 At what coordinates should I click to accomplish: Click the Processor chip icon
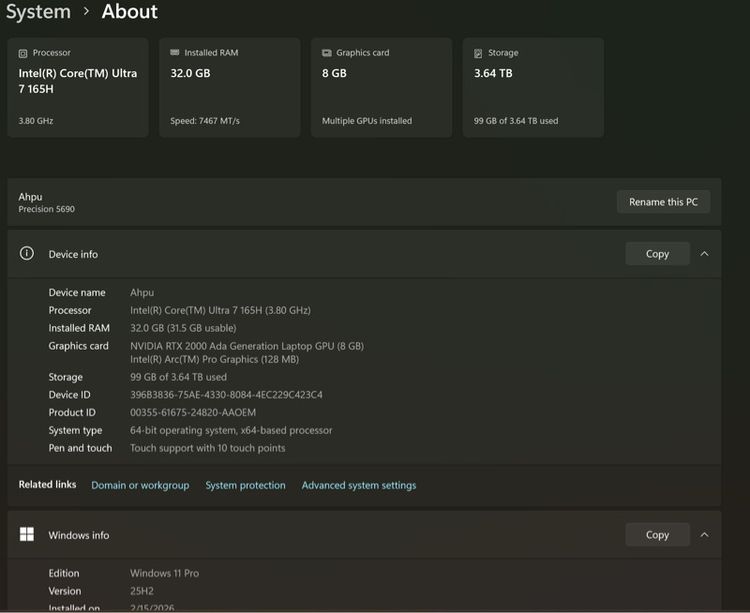click(22, 53)
